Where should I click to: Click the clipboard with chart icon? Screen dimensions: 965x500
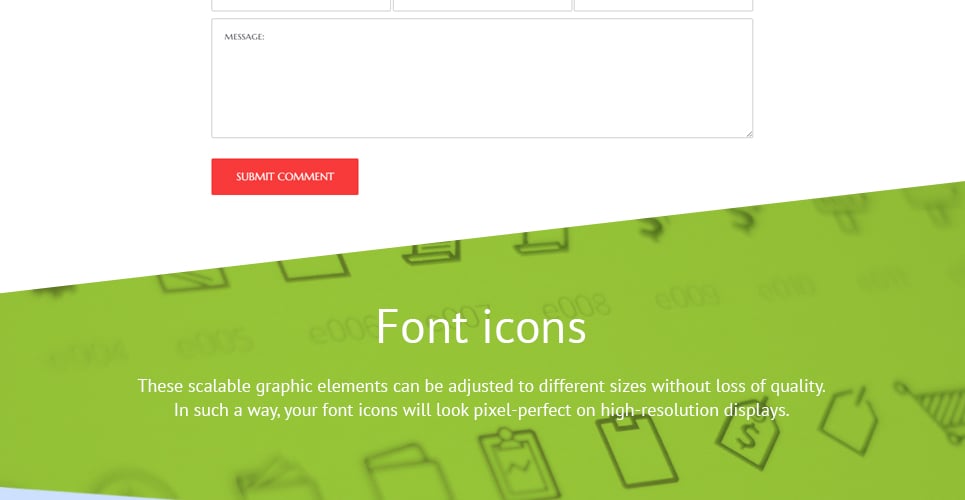pyautogui.click(x=510, y=463)
